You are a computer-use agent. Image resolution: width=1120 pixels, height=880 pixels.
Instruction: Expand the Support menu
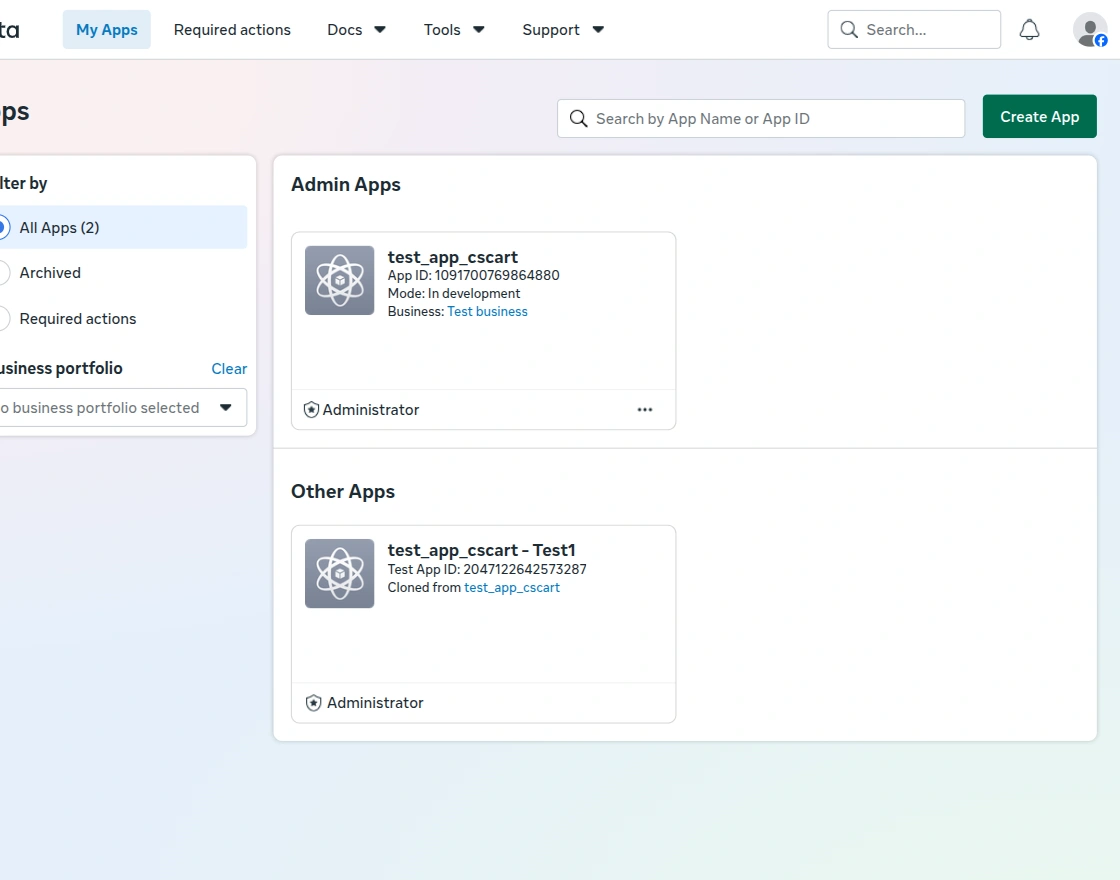pos(564,30)
